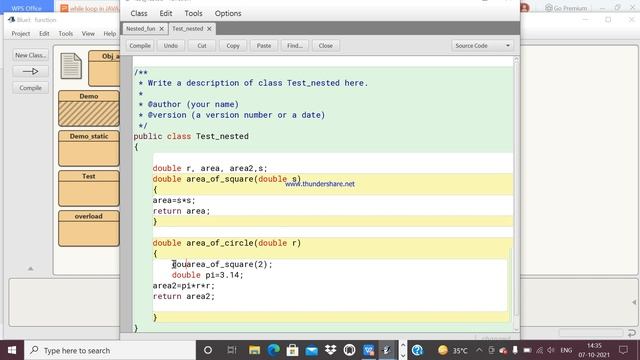Open Project menu in BlueJ main window
The width and height of the screenshot is (640, 360).
[21, 33]
